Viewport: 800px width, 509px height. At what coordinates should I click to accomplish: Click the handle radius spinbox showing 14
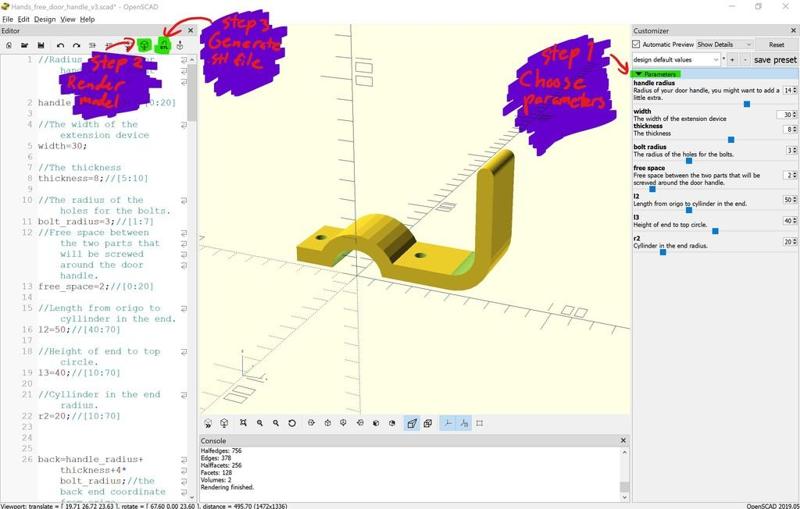(x=789, y=90)
